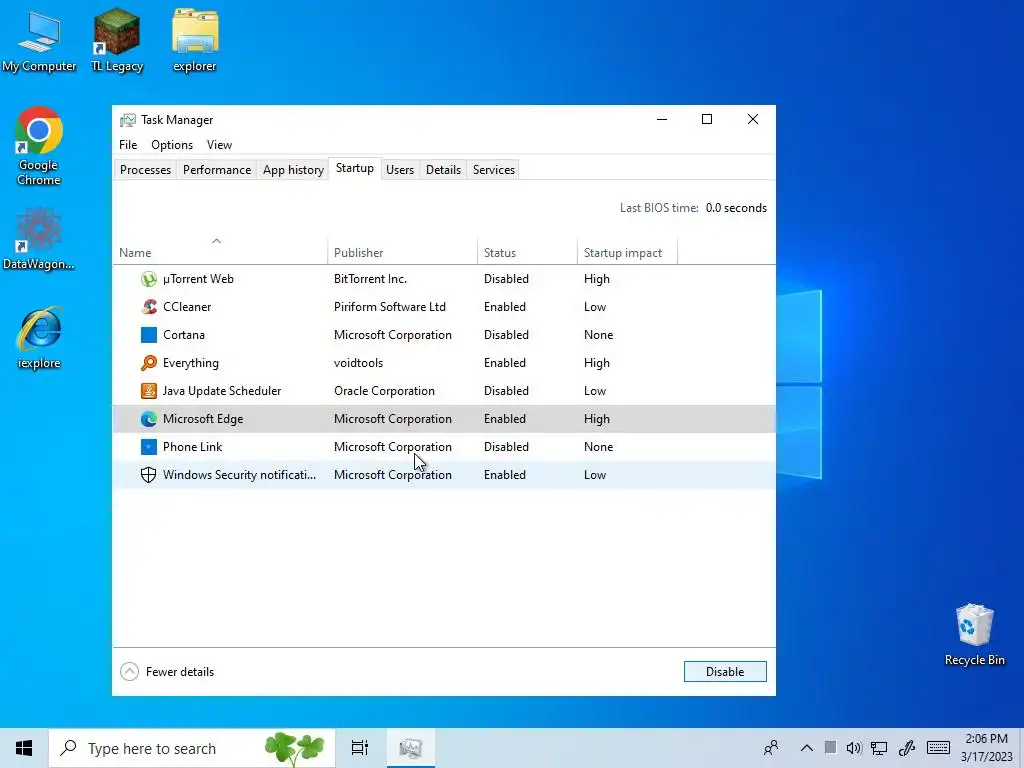Click the Microsoft Edge icon in list

pos(149,419)
